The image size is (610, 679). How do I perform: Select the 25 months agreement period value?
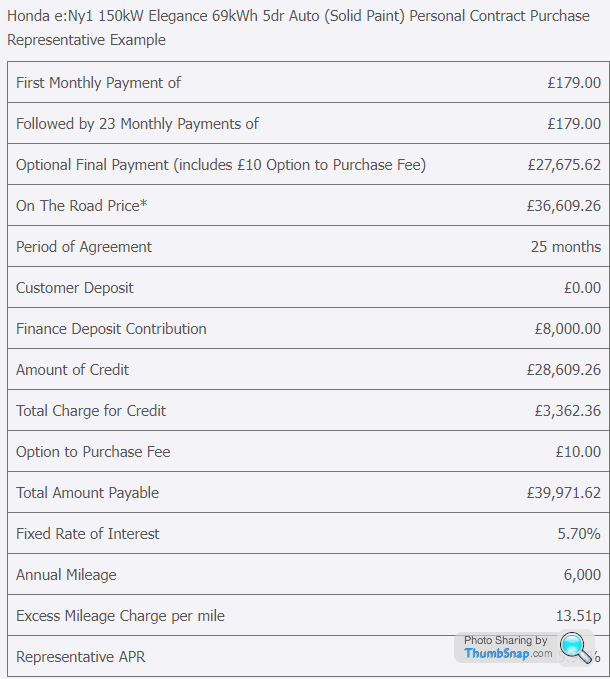click(566, 247)
